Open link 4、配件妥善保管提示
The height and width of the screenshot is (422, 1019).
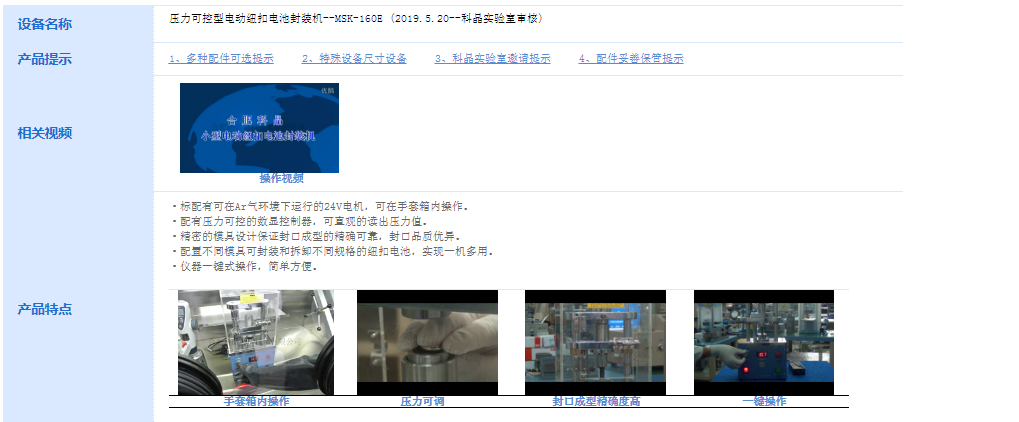pyautogui.click(x=631, y=59)
